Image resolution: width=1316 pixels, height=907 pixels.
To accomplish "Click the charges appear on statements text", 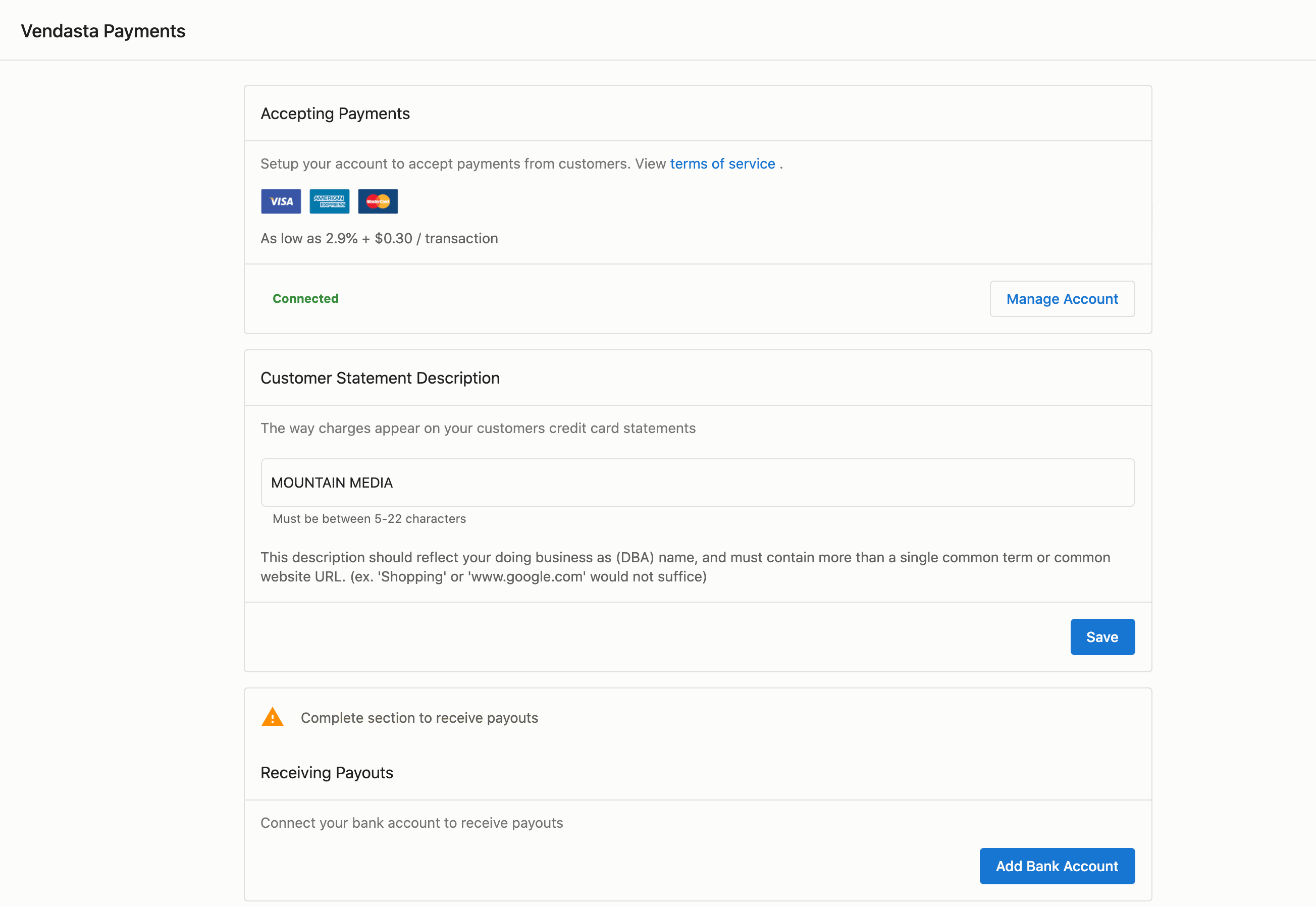I will click(x=478, y=428).
